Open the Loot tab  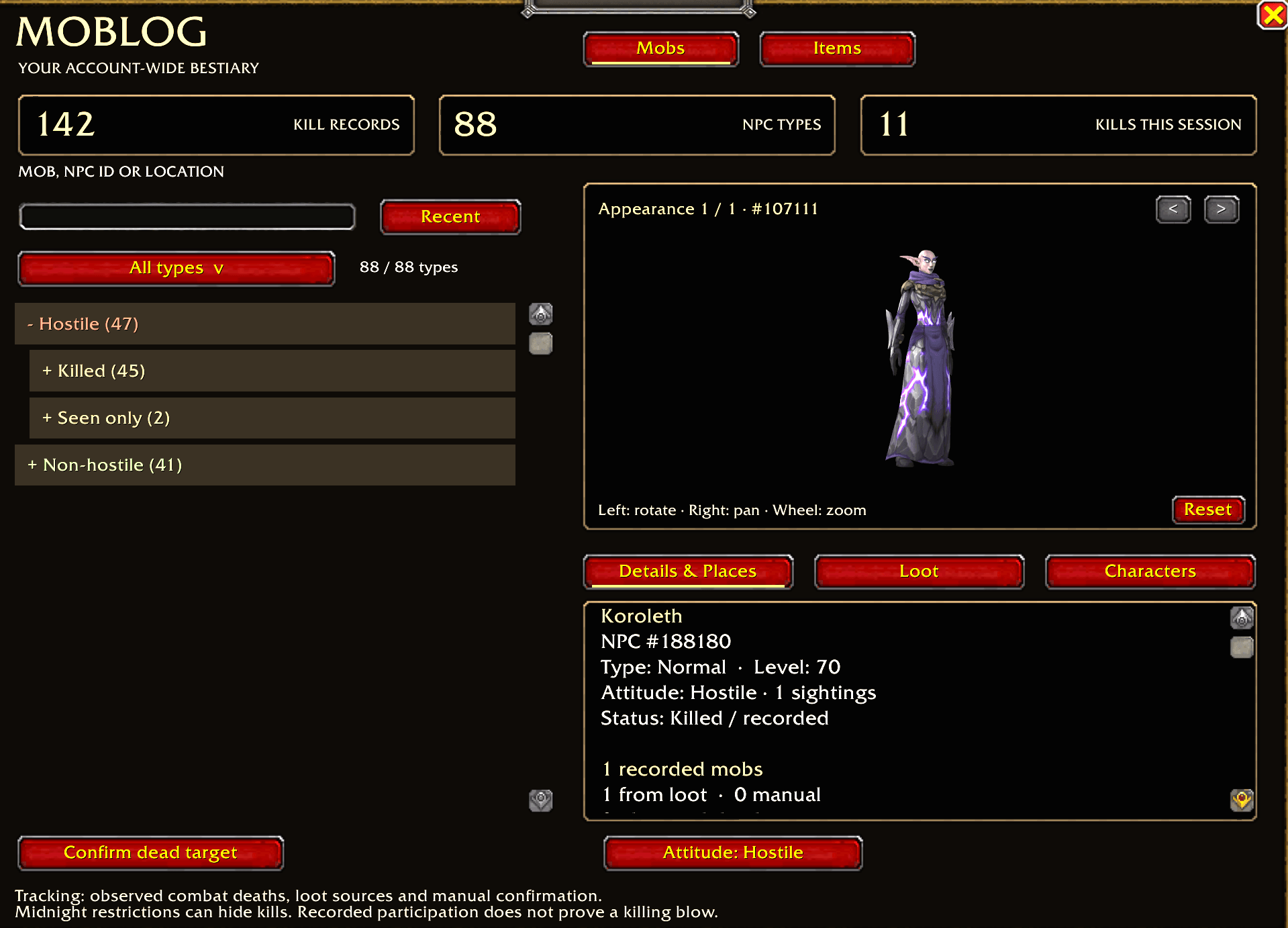pyautogui.click(x=919, y=571)
